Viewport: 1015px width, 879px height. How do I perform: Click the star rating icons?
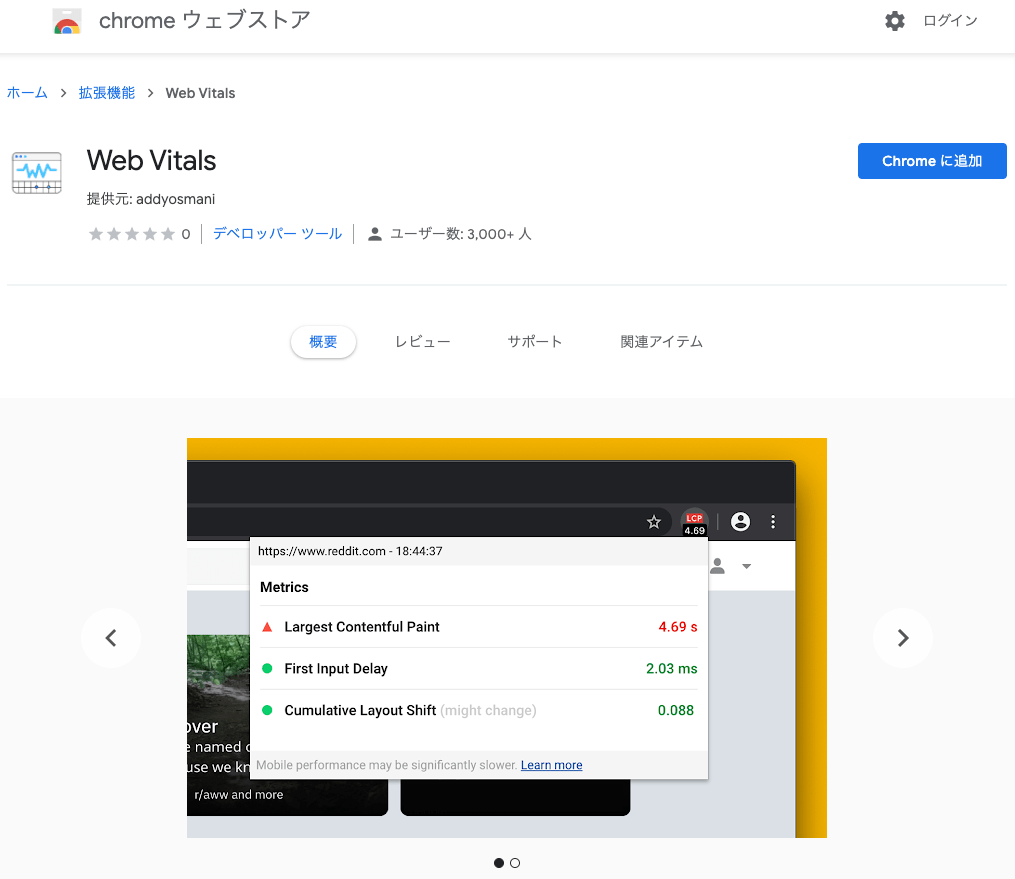click(131, 234)
